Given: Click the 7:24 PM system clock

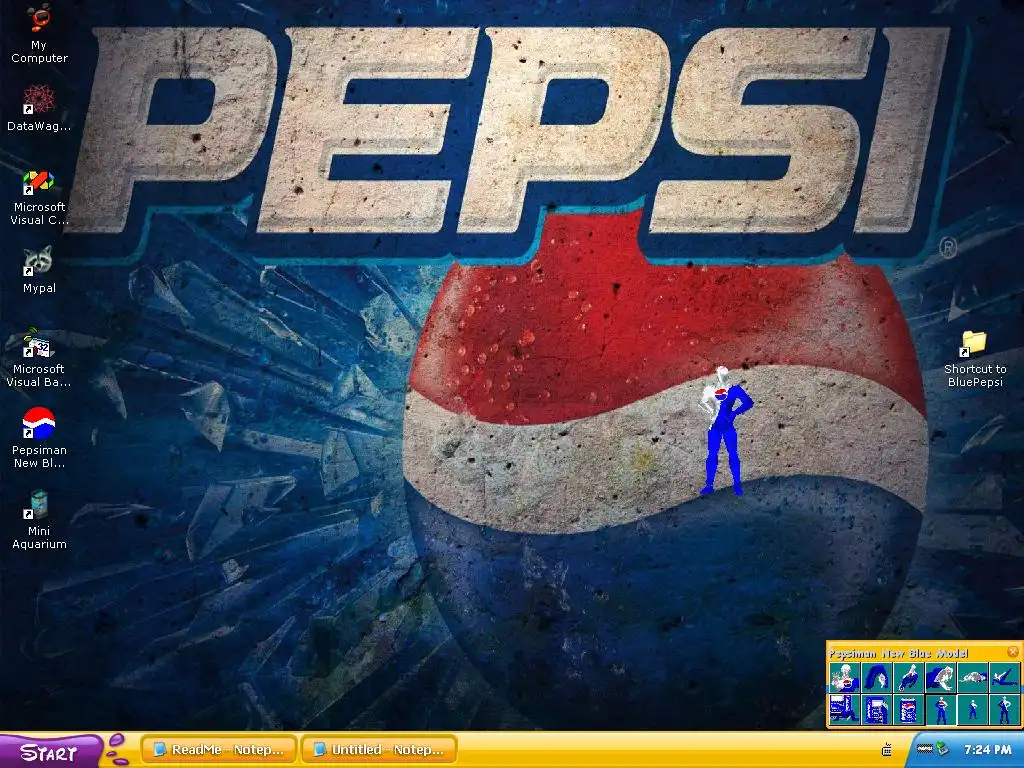Looking at the screenshot, I should (987, 750).
